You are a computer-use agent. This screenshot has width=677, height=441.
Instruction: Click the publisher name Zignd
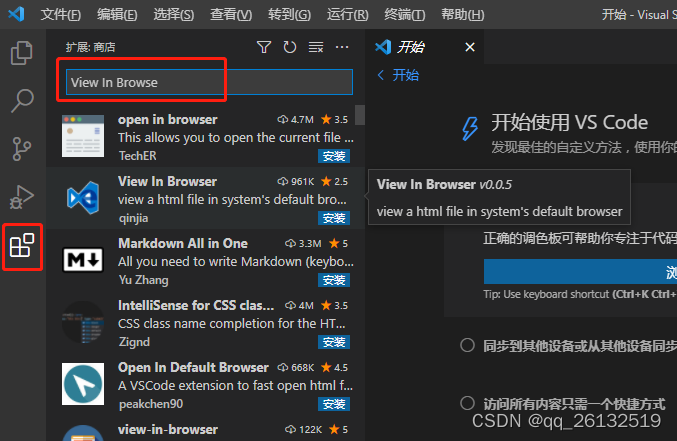coord(134,342)
